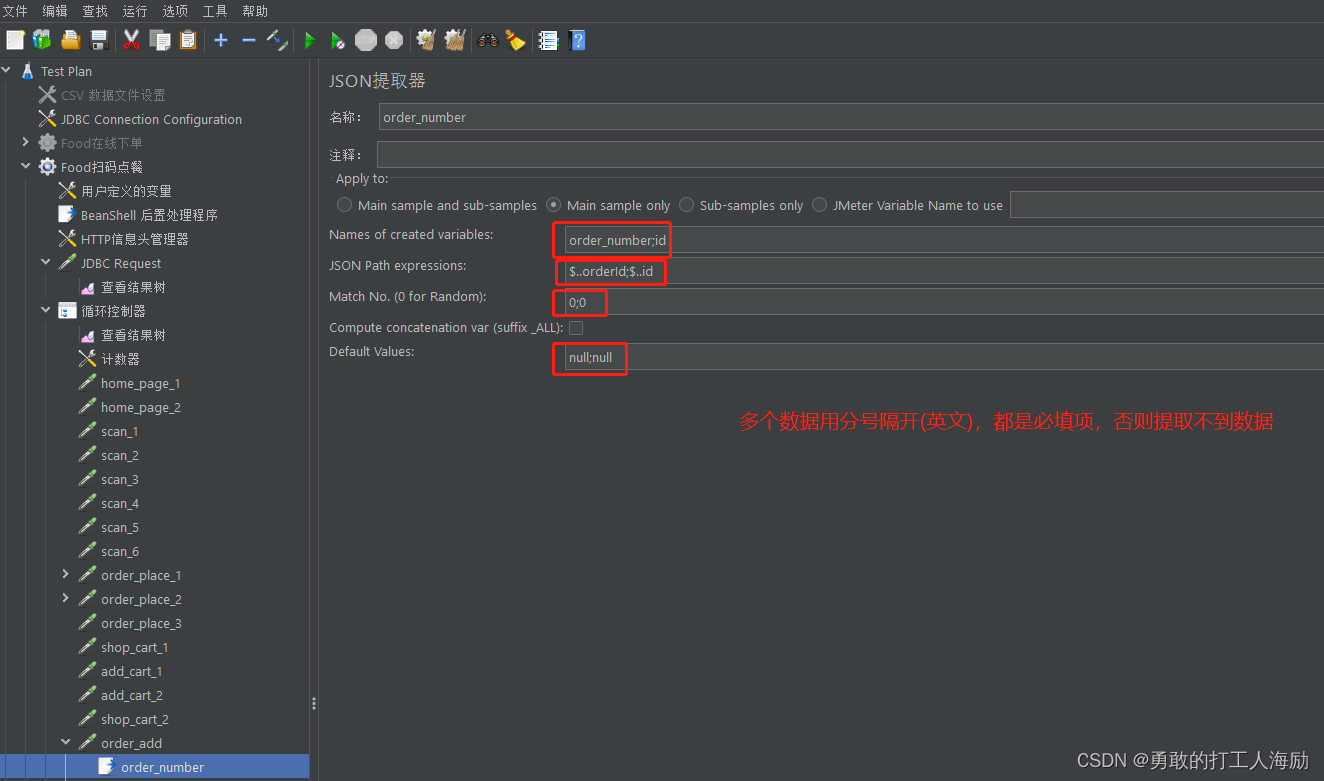
Task: Click JSON Path expressions field
Action: pyautogui.click(x=944, y=272)
